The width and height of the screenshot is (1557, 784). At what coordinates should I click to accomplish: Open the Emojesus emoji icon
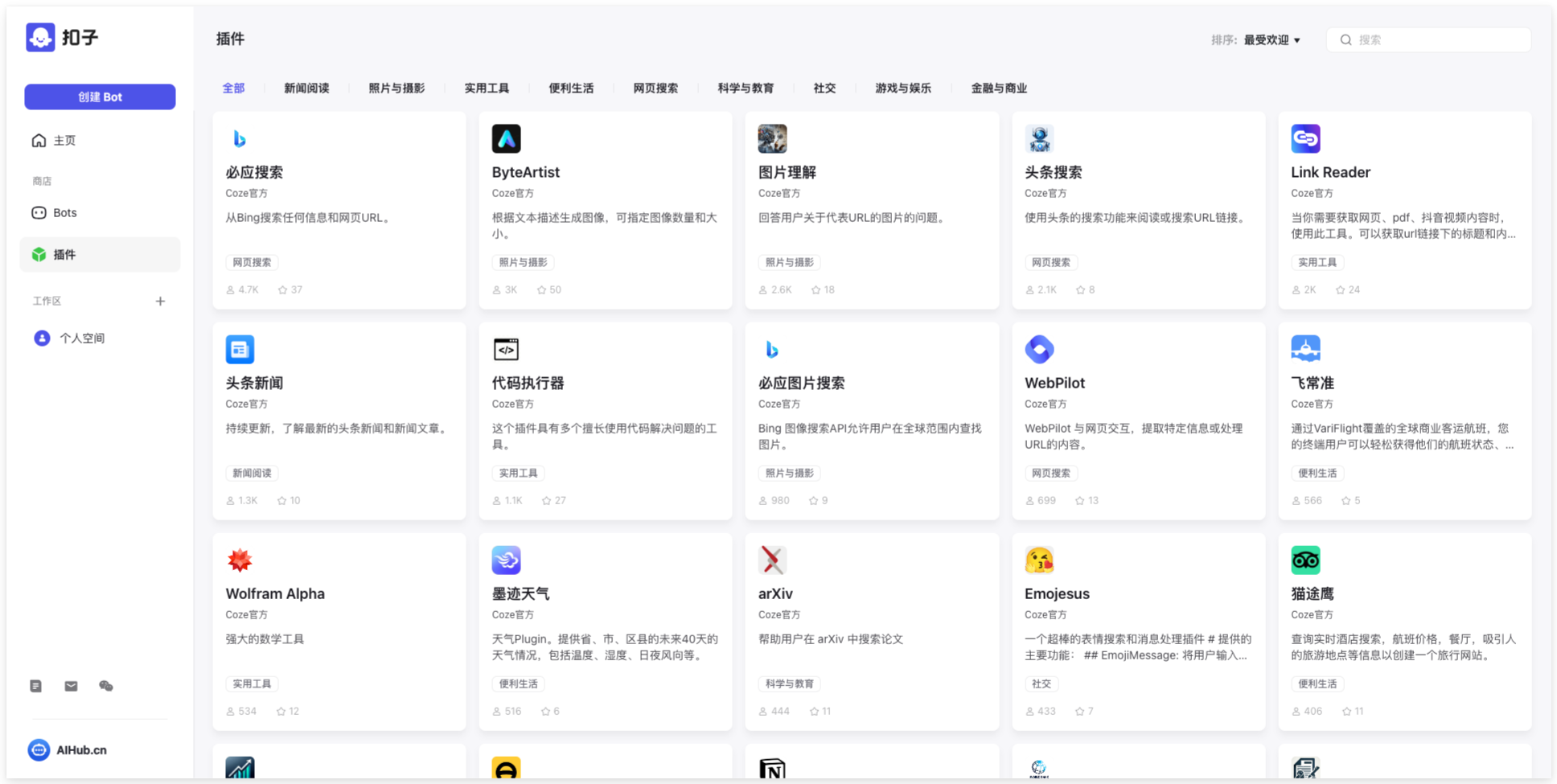(1039, 560)
